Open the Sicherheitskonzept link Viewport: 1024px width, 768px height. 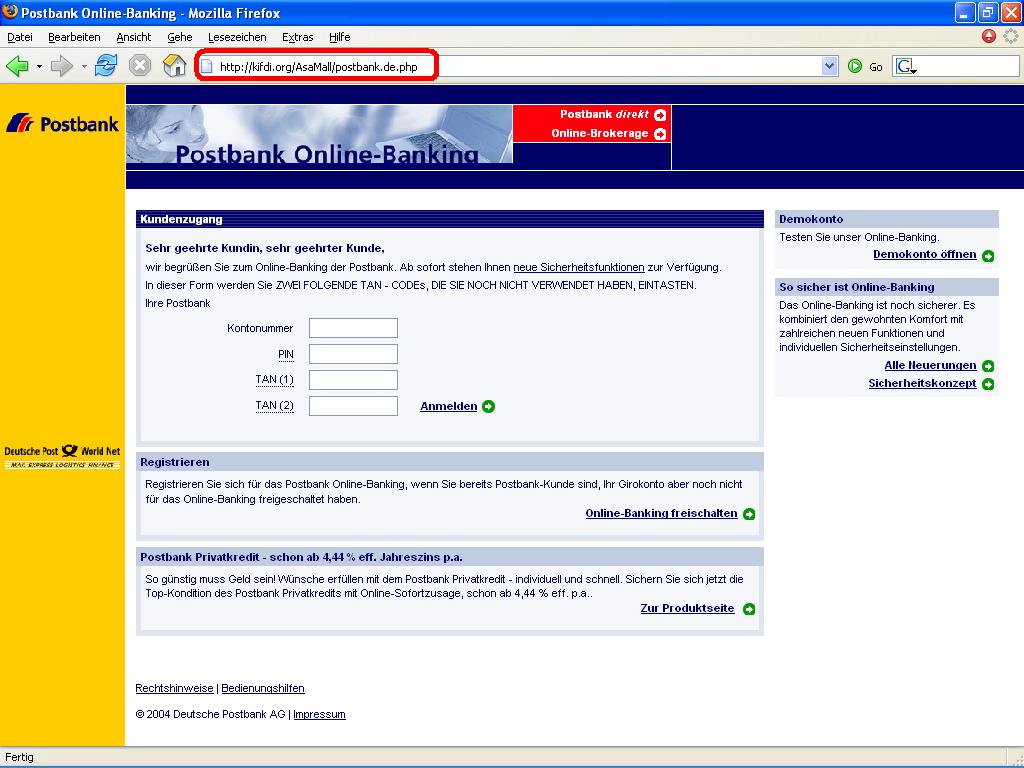point(922,383)
